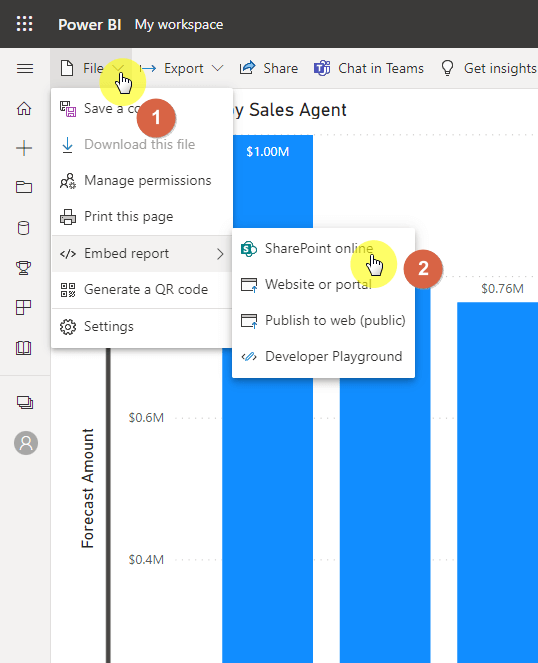Click the My workspace avatar icon
This screenshot has height=663, width=538.
point(26,443)
